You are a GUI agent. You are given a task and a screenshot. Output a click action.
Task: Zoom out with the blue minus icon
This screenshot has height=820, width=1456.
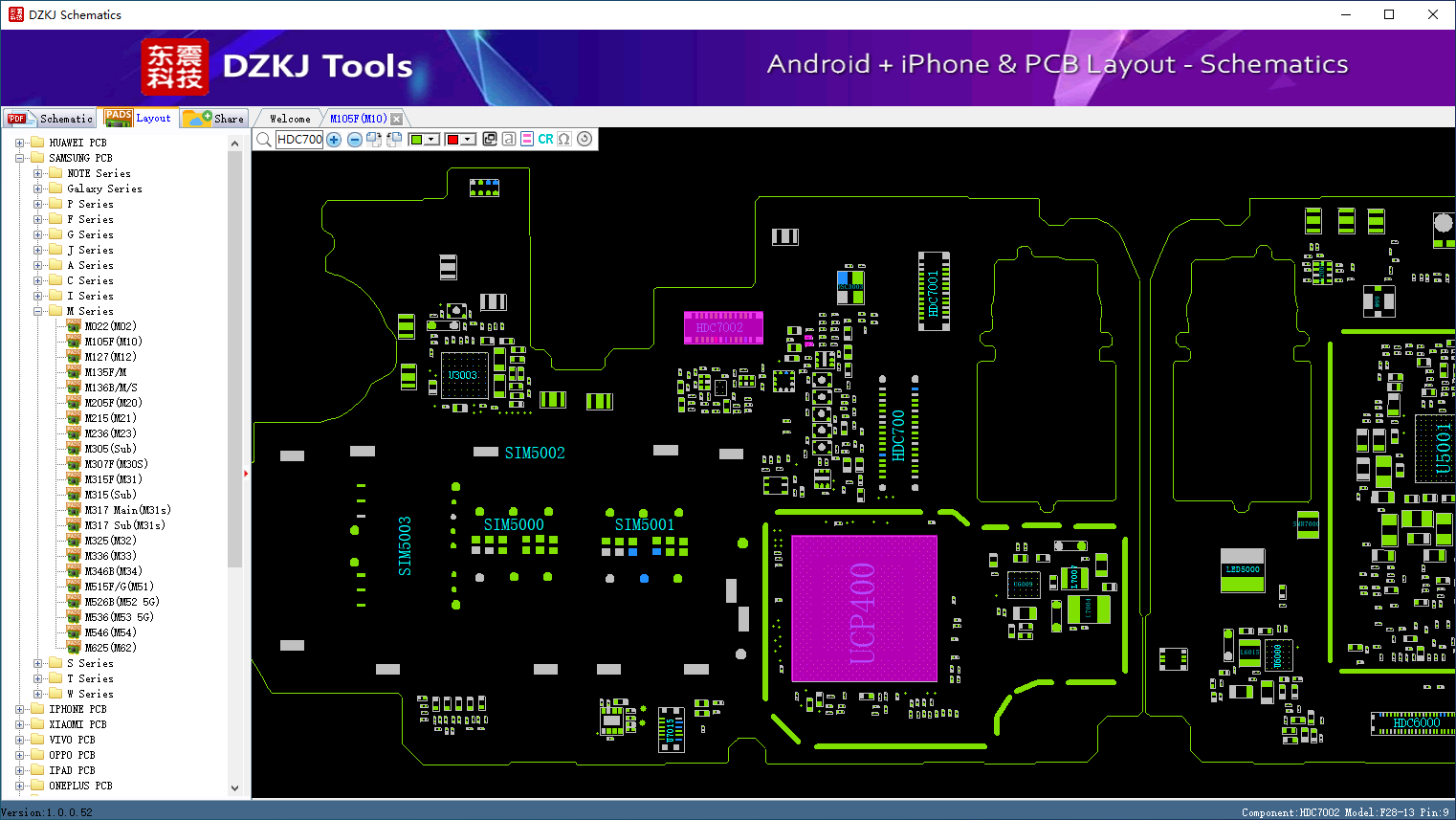pos(355,140)
